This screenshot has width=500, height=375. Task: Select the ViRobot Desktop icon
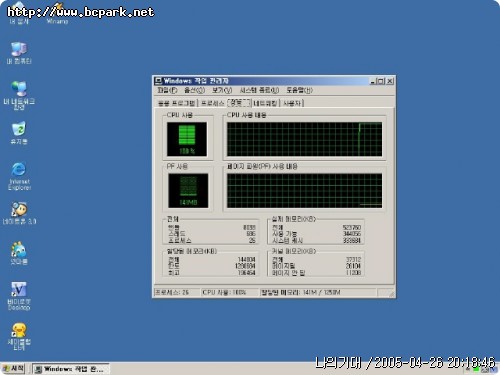click(19, 296)
